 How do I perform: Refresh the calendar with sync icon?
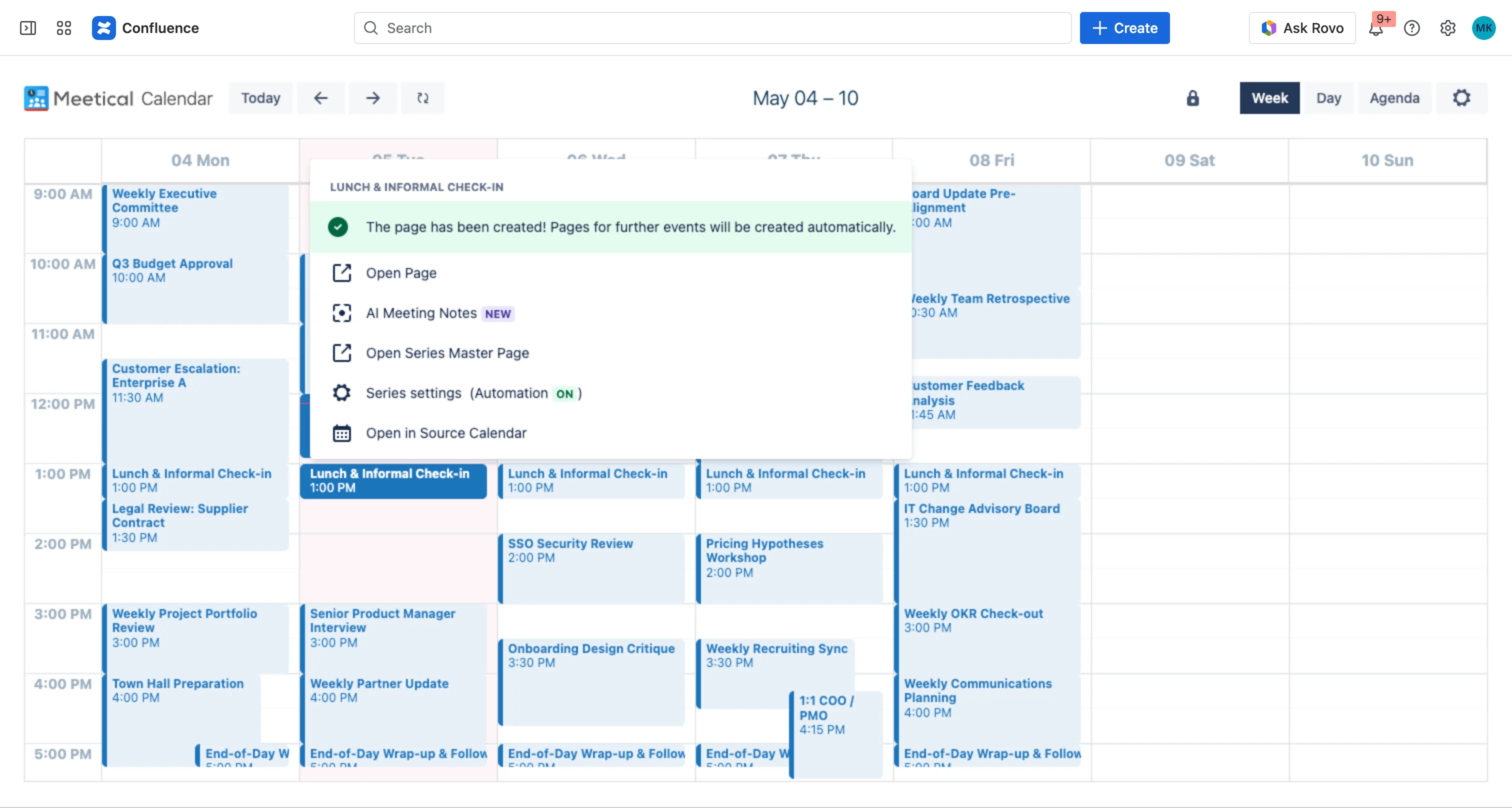tap(422, 98)
